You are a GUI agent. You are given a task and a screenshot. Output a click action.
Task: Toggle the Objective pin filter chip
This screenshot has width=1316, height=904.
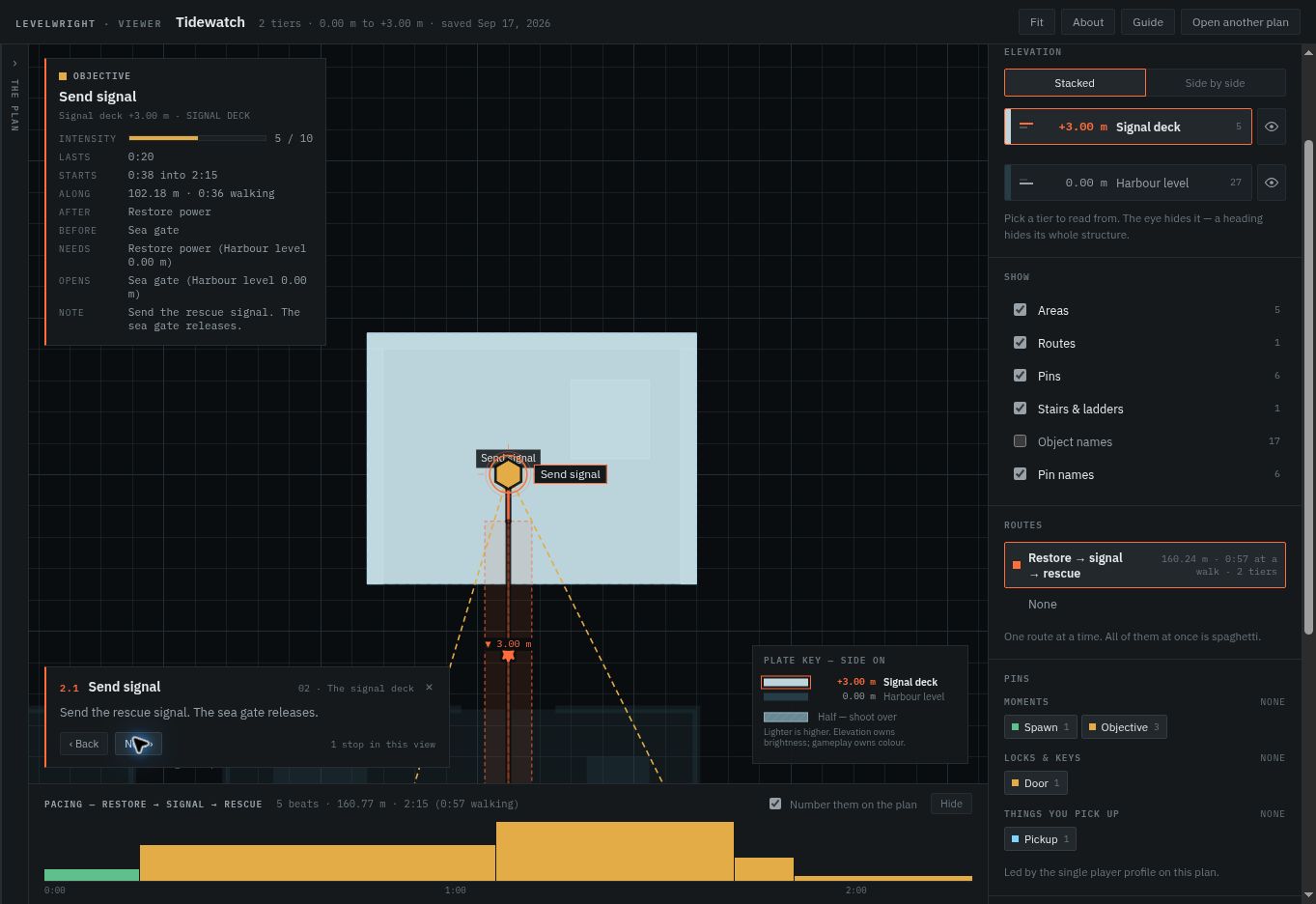click(1124, 727)
